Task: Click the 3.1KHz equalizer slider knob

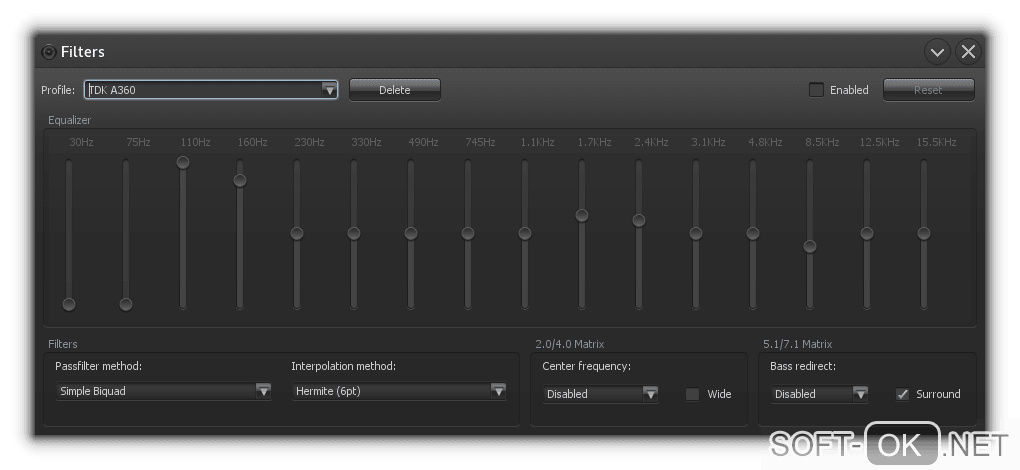Action: [696, 233]
